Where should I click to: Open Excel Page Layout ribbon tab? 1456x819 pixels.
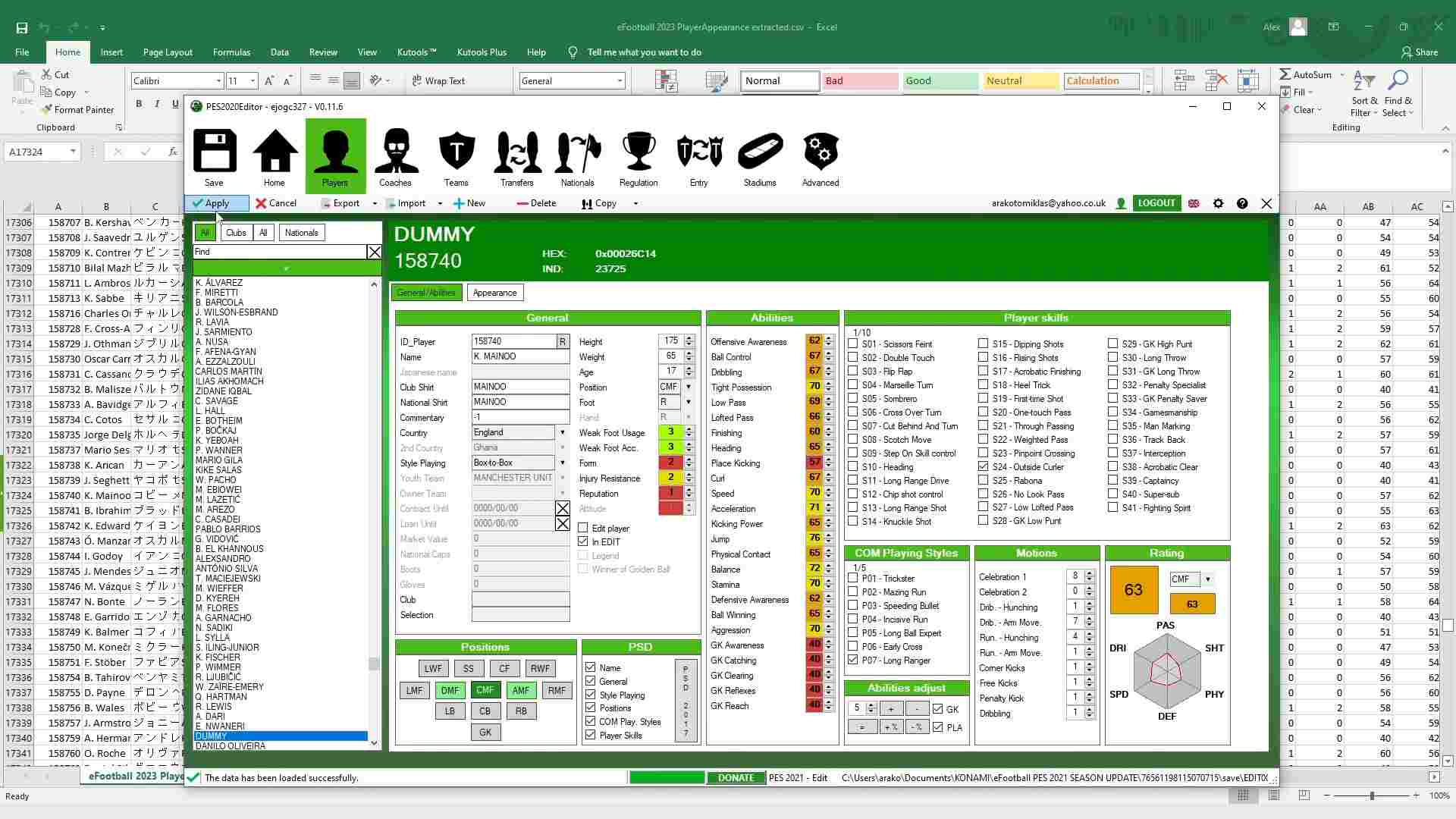tap(168, 52)
